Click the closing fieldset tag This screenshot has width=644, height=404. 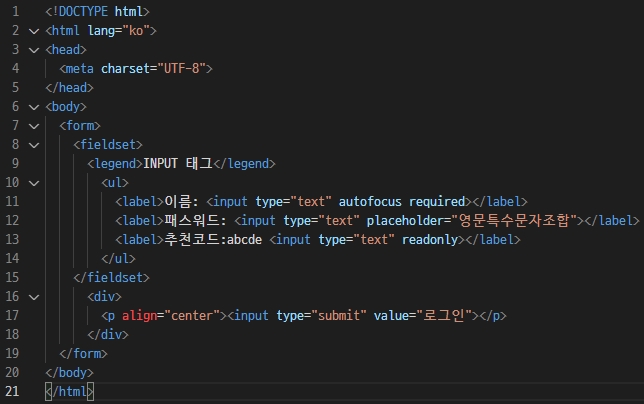point(111,278)
